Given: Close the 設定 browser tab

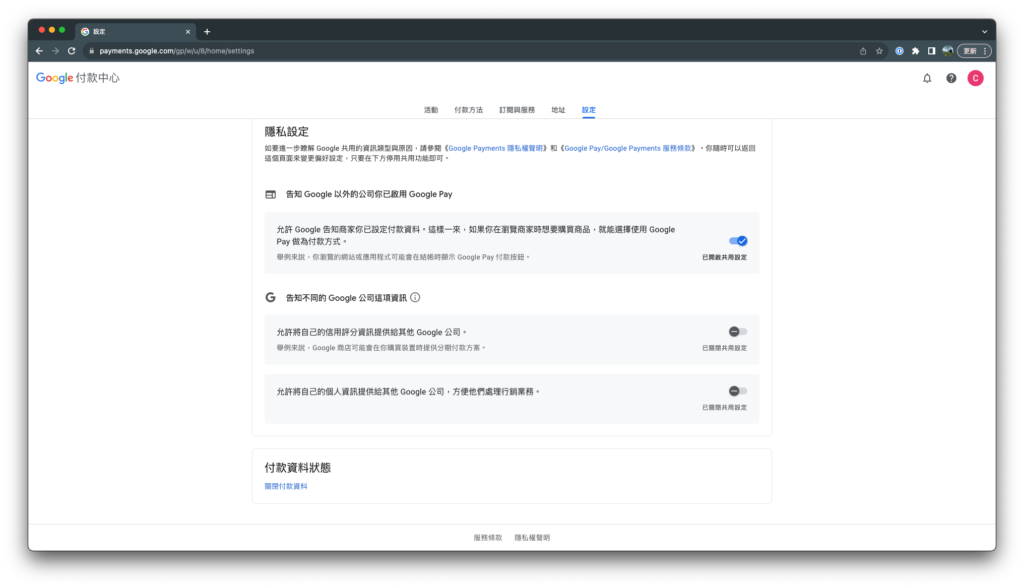Looking at the screenshot, I should 188,31.
